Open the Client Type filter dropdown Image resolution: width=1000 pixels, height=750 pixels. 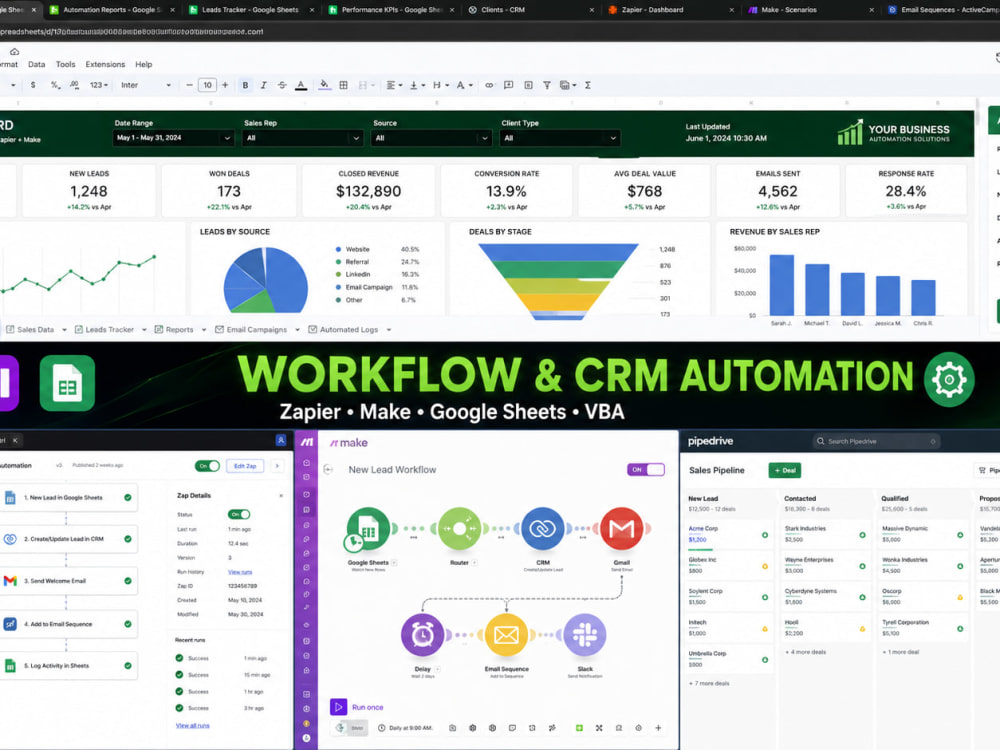point(560,138)
